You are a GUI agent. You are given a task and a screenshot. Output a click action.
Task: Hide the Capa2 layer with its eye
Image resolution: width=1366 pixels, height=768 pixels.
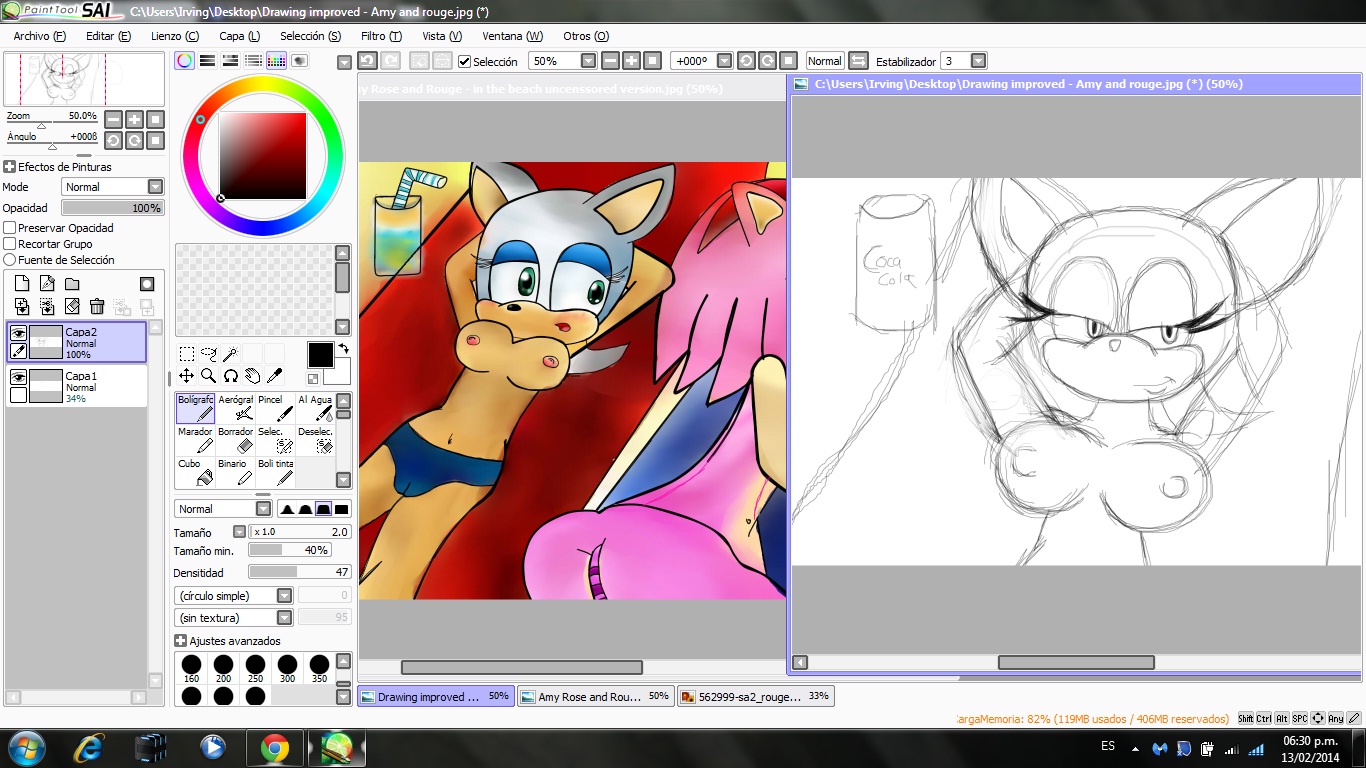click(x=18, y=333)
